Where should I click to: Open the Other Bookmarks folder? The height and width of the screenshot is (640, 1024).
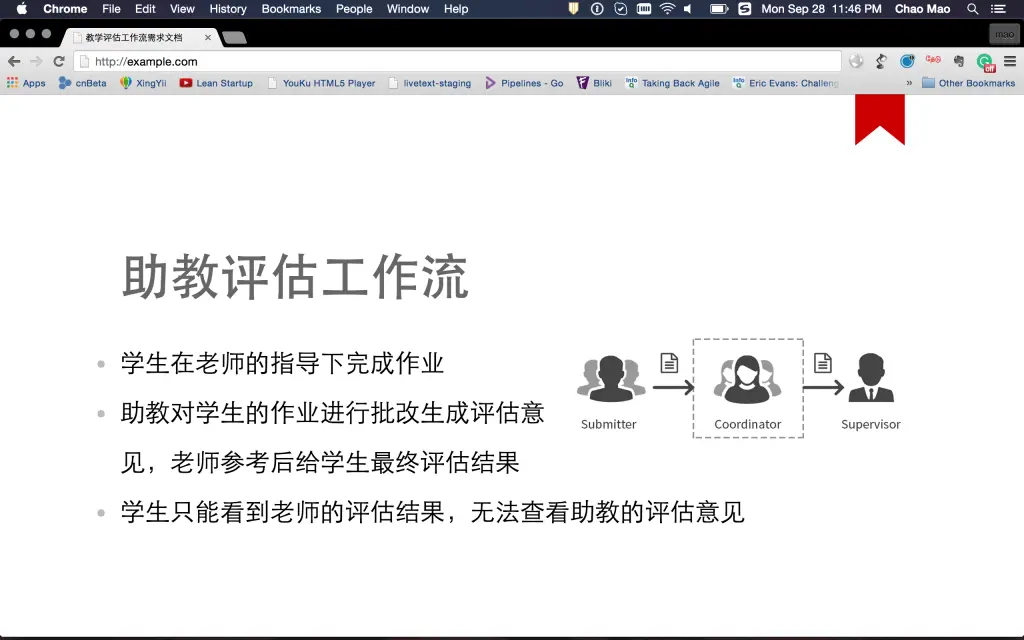click(968, 83)
